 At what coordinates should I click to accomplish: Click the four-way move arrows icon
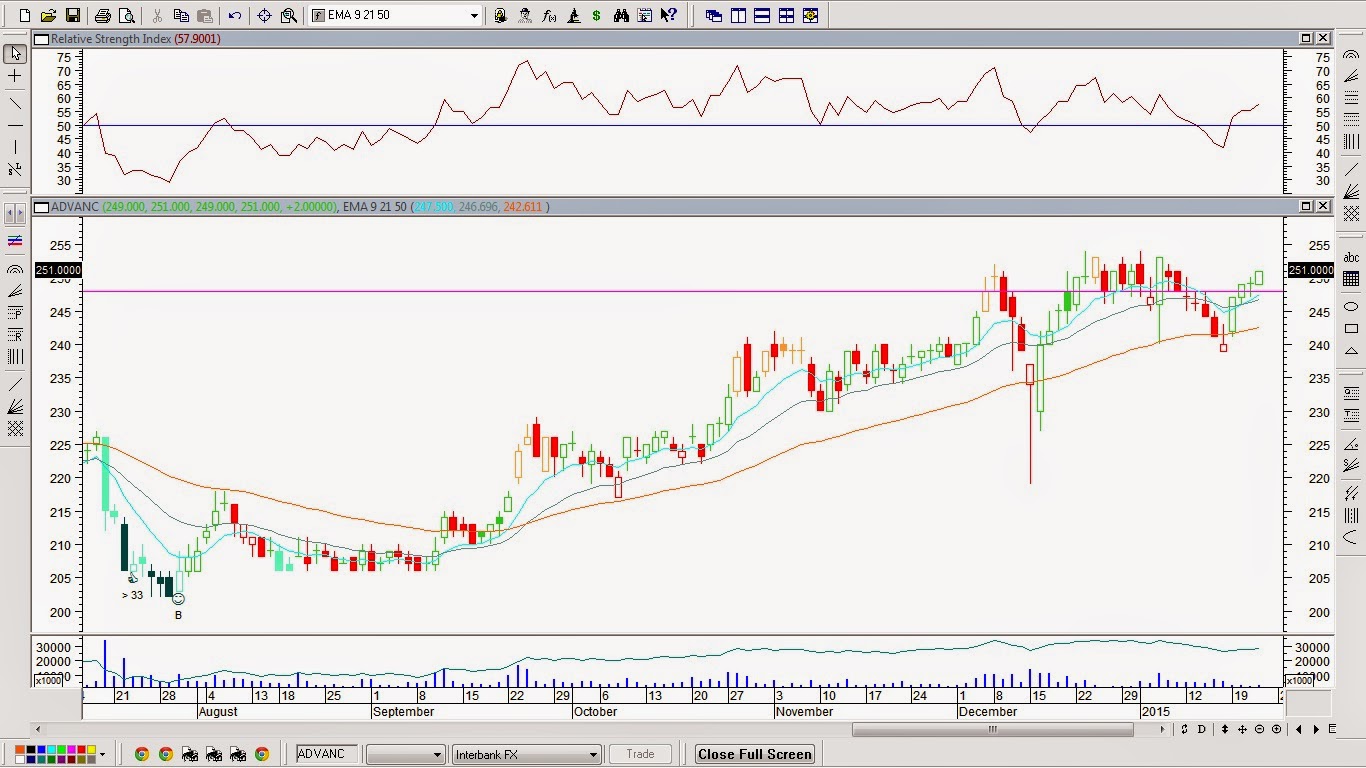coord(1243,729)
